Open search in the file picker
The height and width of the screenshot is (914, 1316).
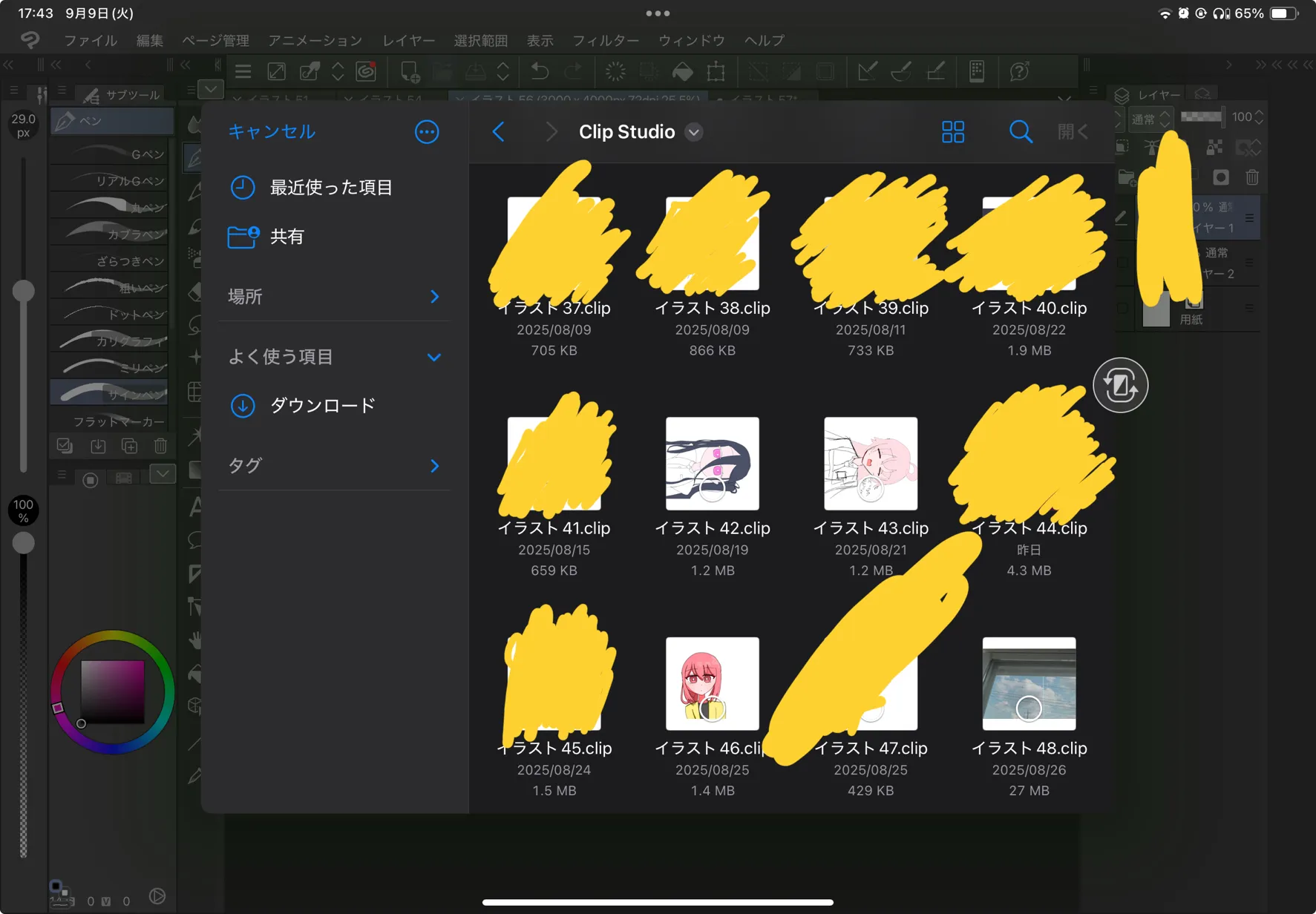tap(1021, 132)
